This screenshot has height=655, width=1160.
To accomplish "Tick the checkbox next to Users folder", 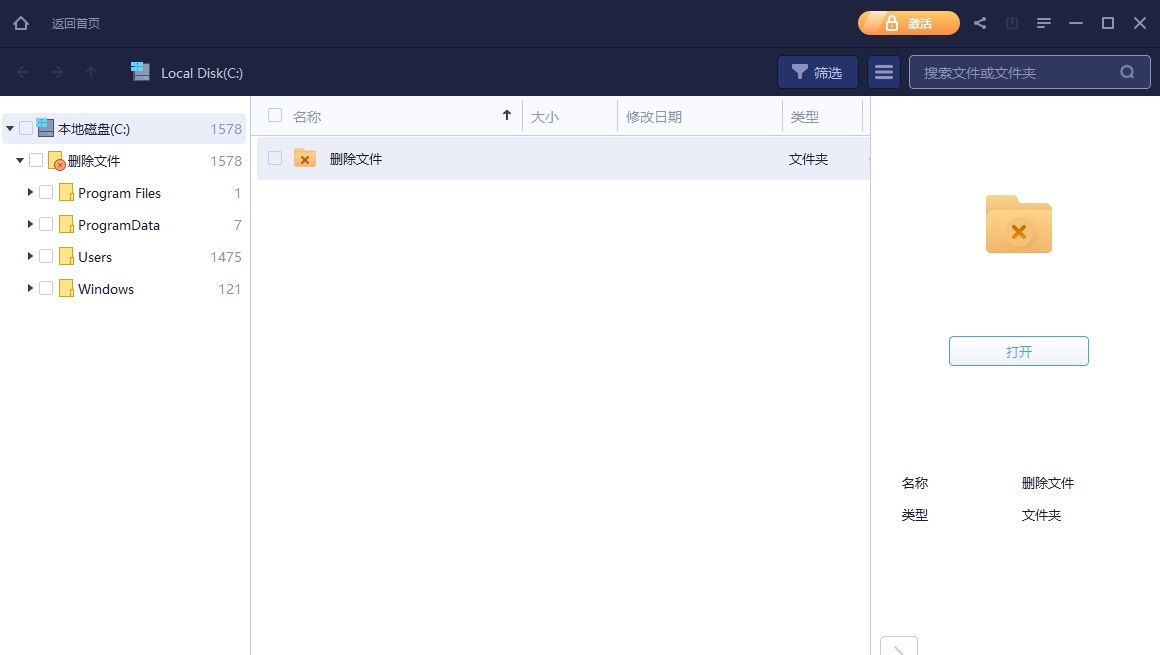I will coord(46,256).
